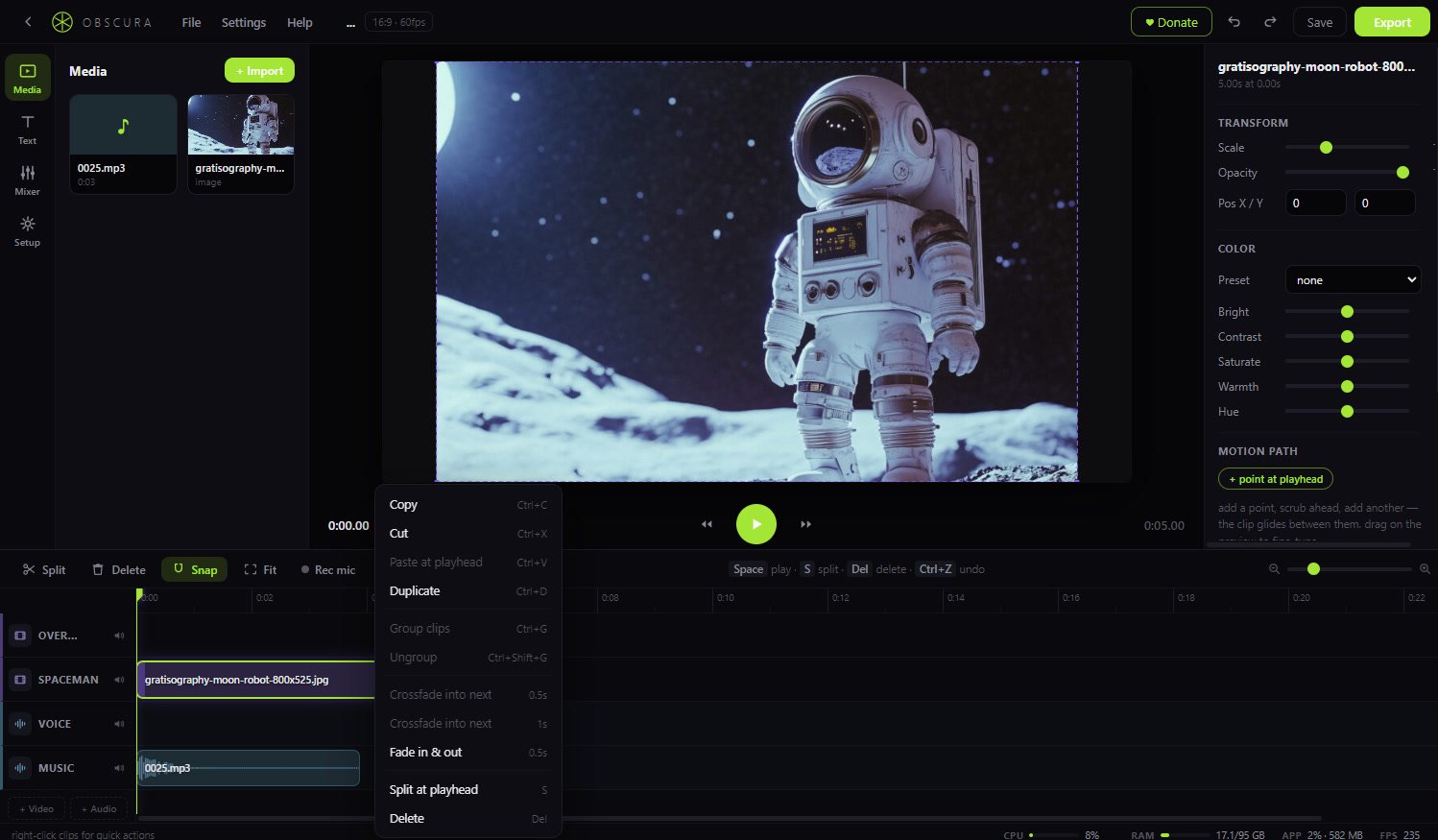Choose Fade in & out
The height and width of the screenshot is (840, 1438).
click(x=467, y=753)
